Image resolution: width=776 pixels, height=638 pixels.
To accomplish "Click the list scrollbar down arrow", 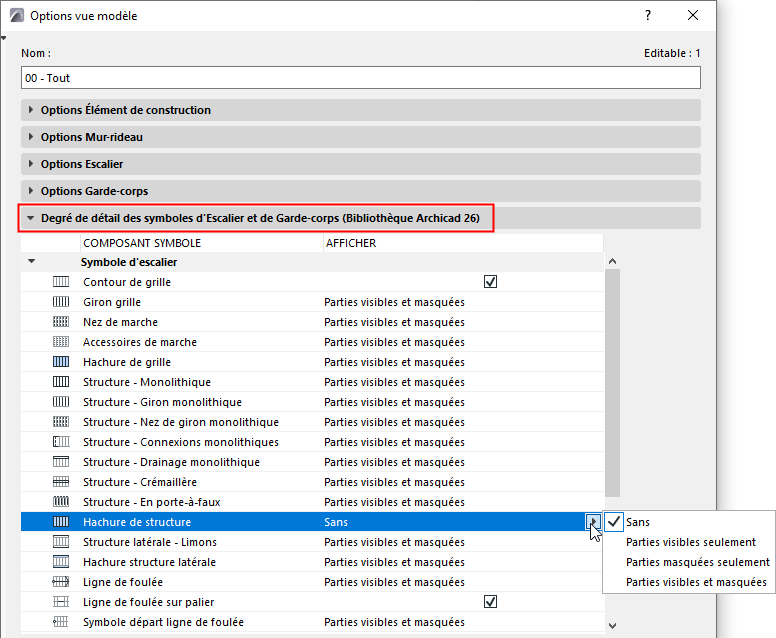I will [x=612, y=626].
